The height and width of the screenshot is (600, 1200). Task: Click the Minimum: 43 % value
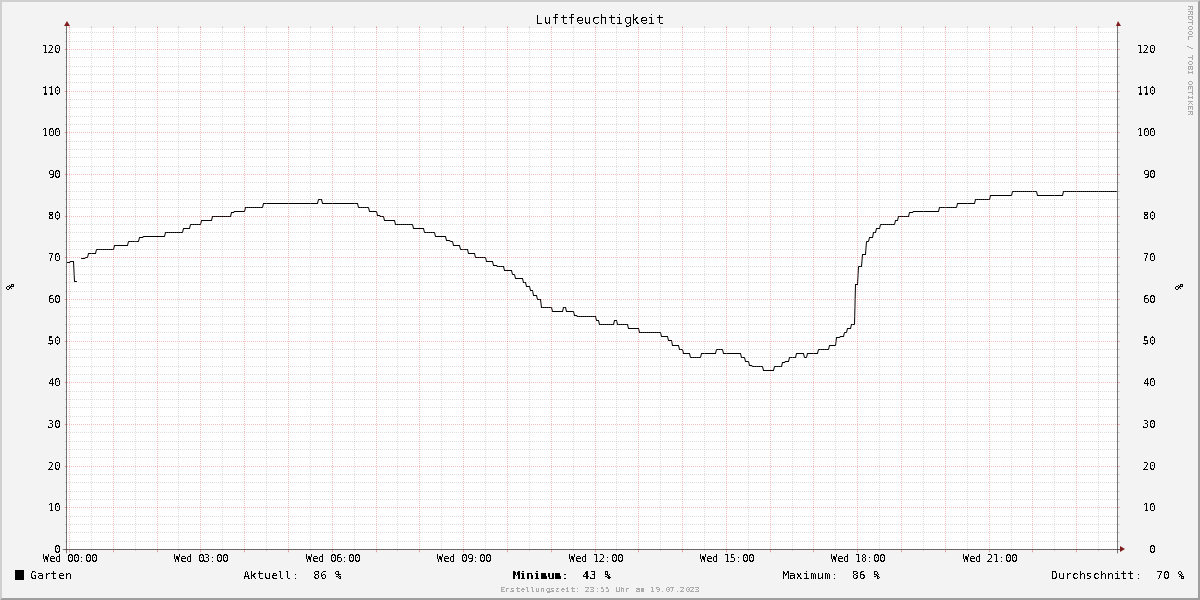coord(561,575)
